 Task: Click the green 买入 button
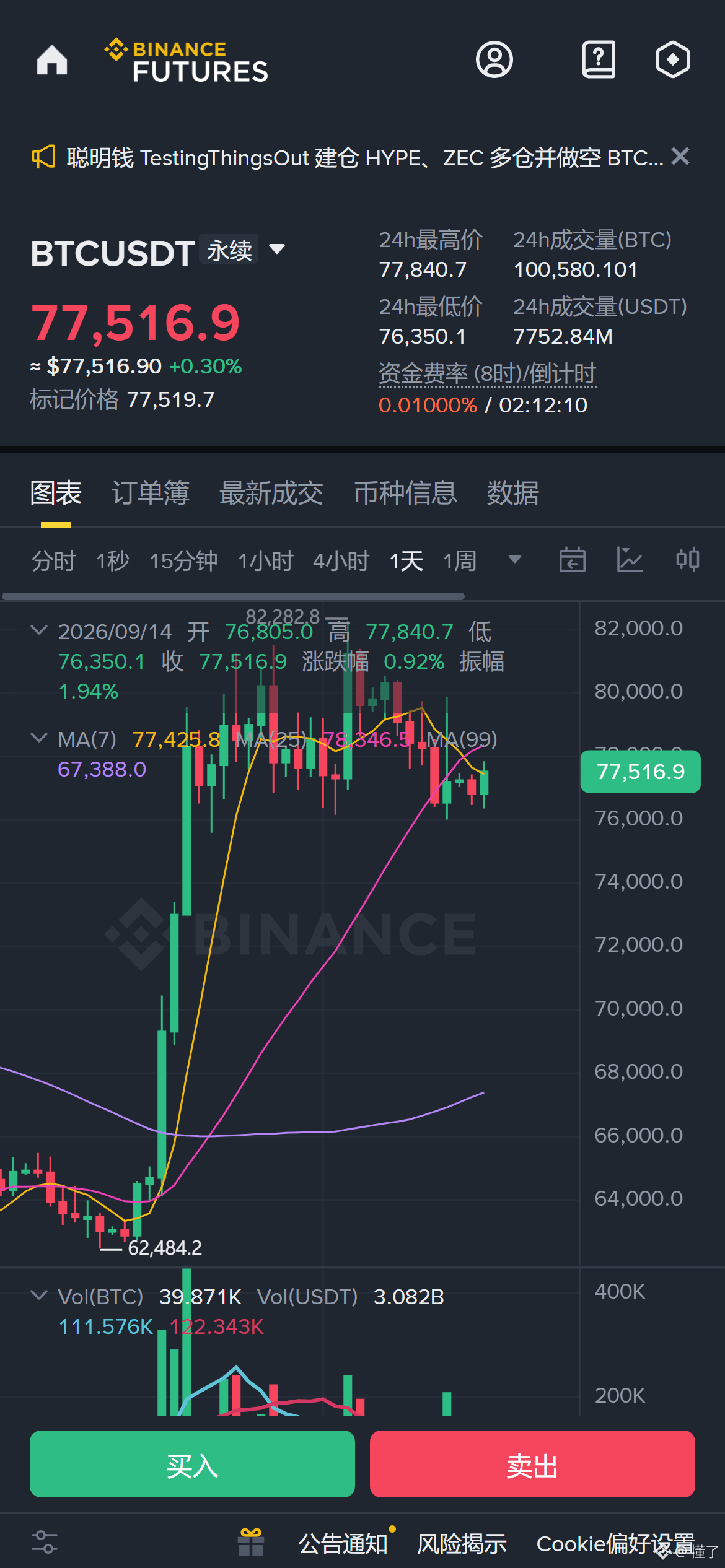coord(192,1464)
